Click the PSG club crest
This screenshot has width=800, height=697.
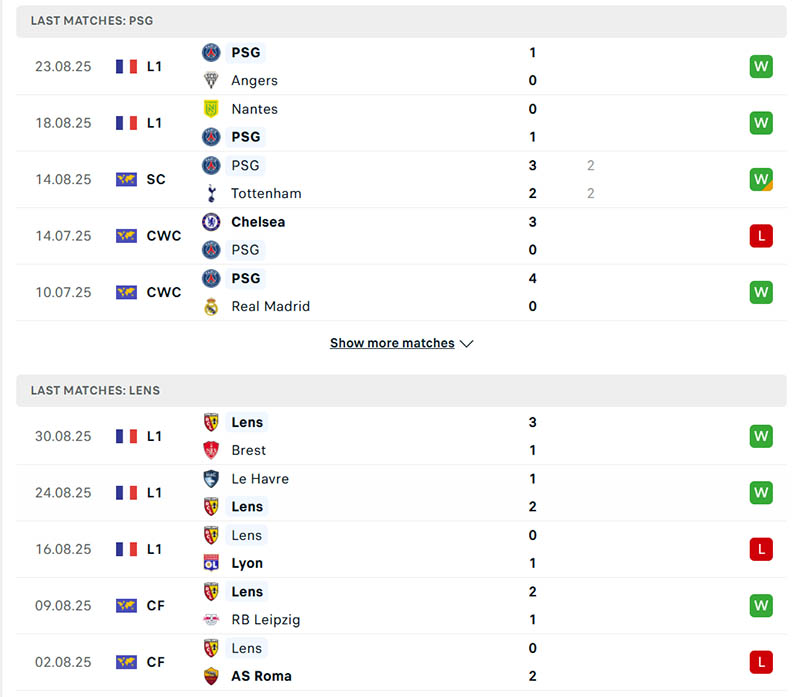[x=211, y=52]
